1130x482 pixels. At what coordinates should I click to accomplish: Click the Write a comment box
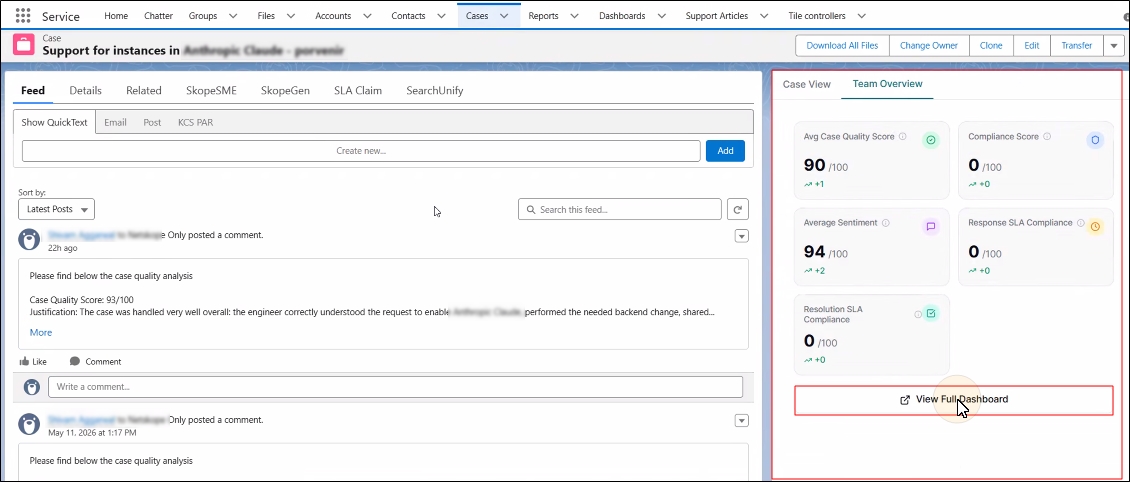tap(395, 387)
